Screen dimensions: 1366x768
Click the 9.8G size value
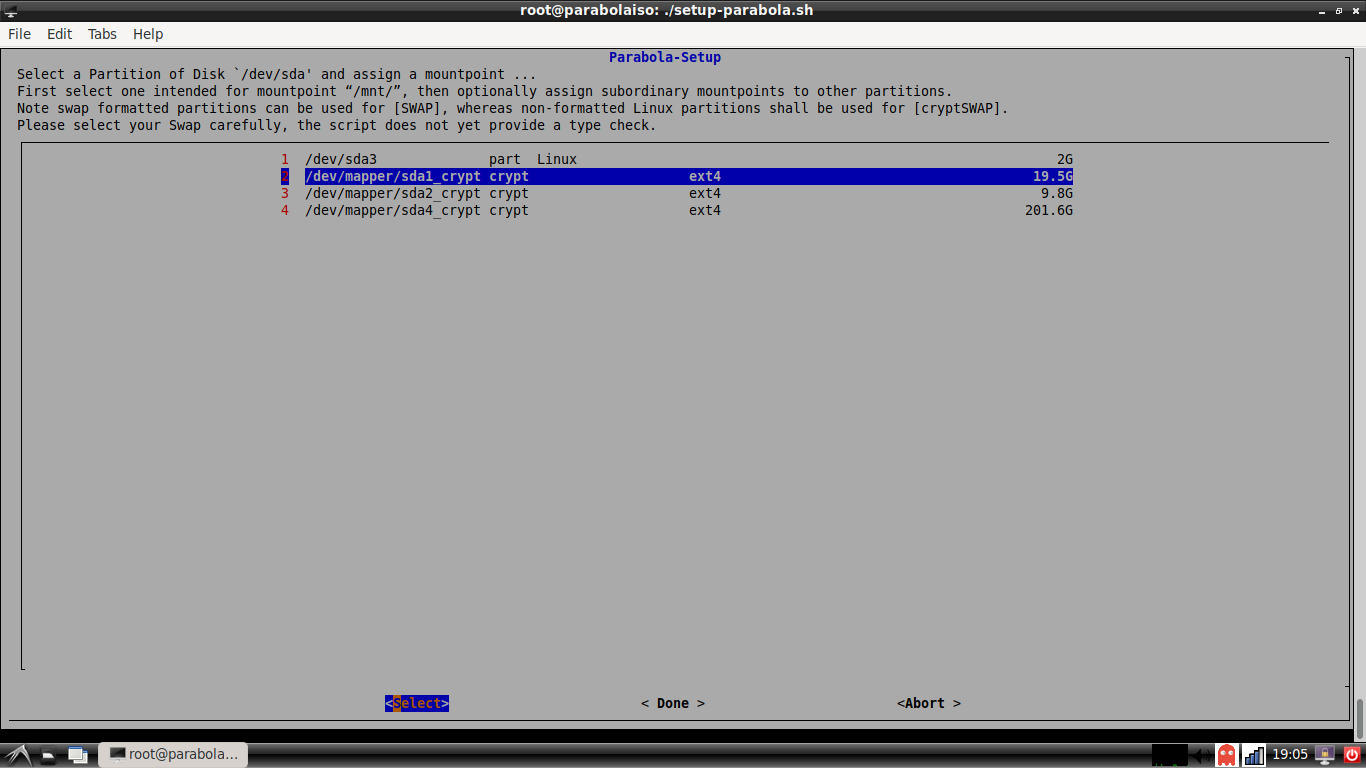pos(1057,193)
